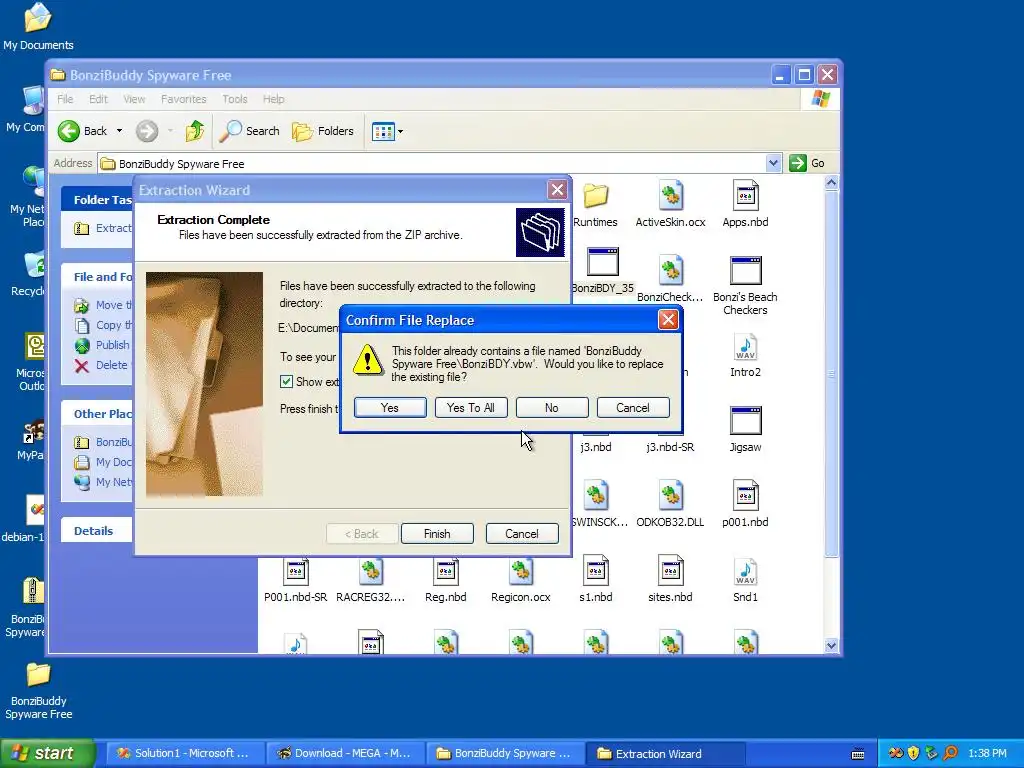Image resolution: width=1024 pixels, height=768 pixels.
Task: Select the j3.nbd-SR file
Action: [670, 447]
